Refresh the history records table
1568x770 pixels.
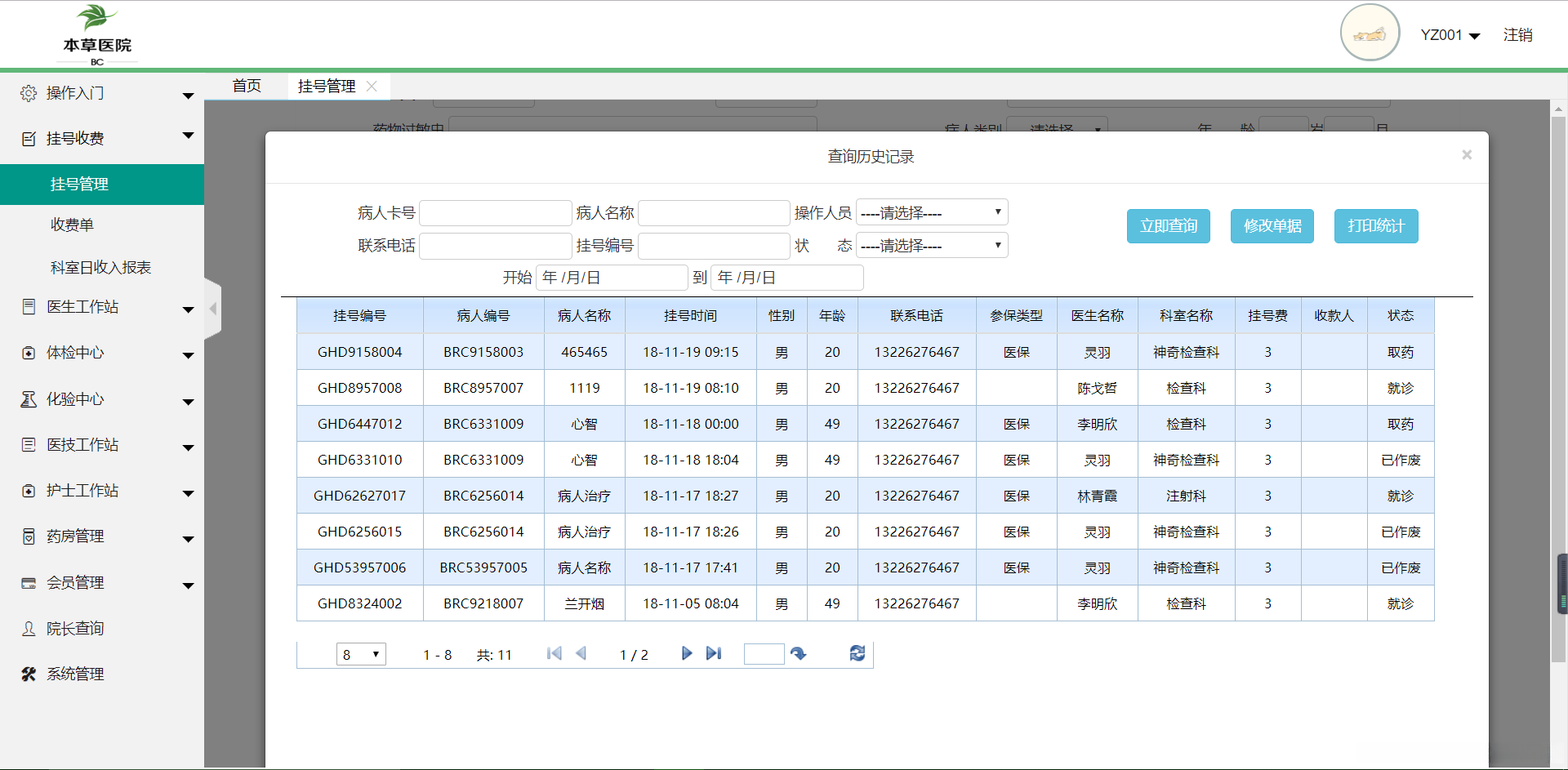pos(857,653)
